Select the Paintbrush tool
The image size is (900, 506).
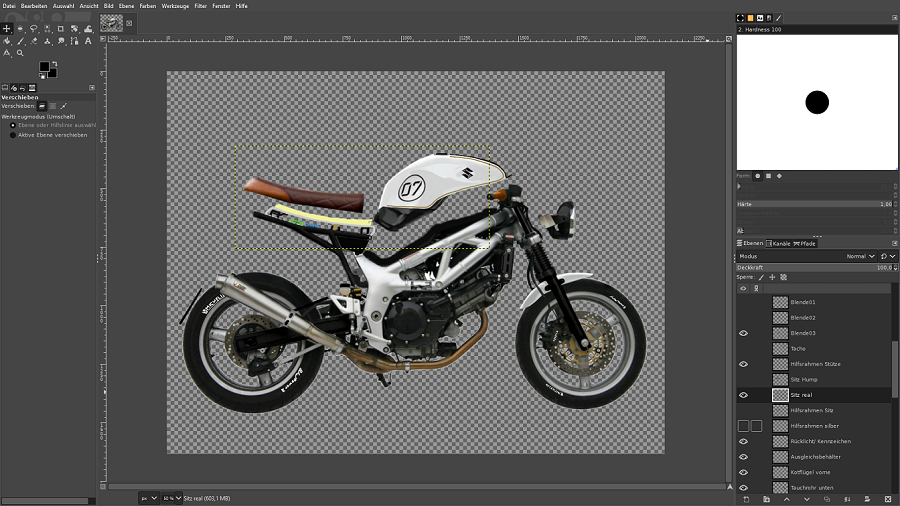pos(20,41)
